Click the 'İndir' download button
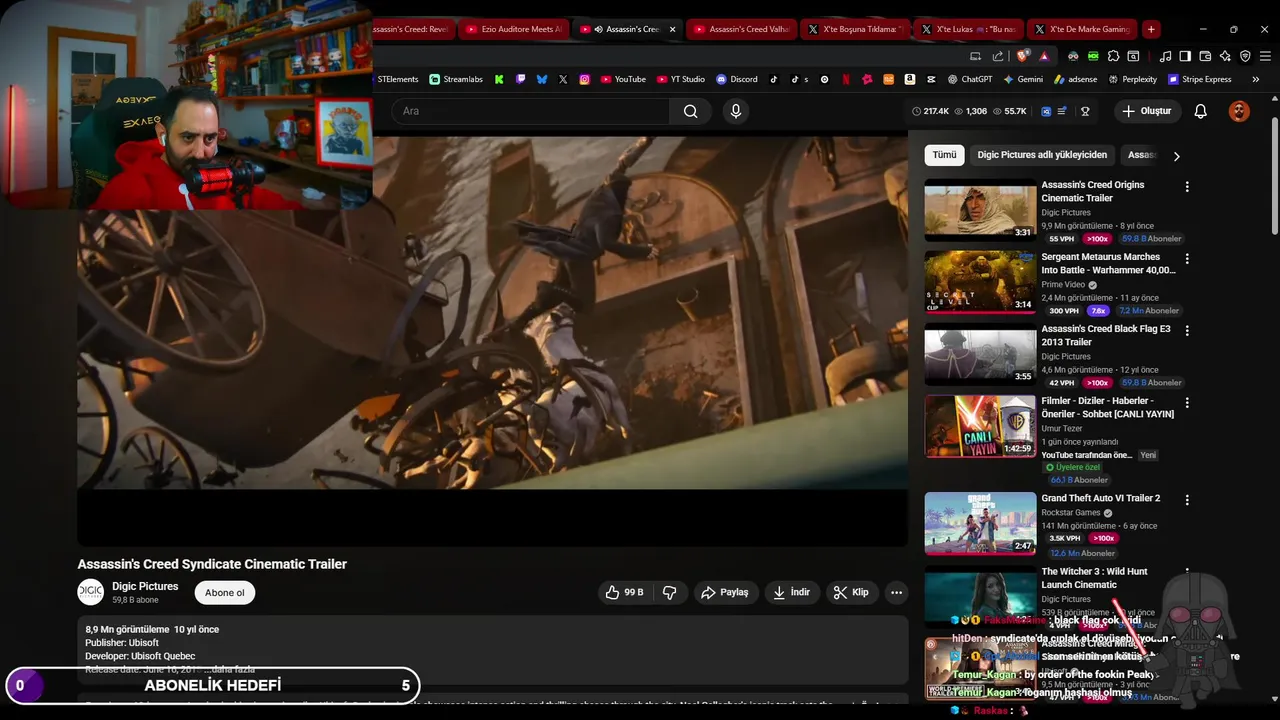The image size is (1280, 720). click(791, 592)
